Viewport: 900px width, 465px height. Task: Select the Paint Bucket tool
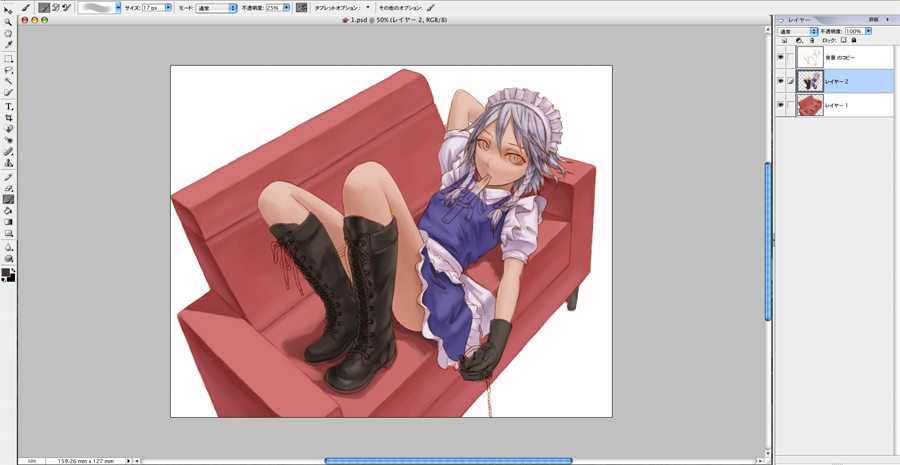point(8,211)
